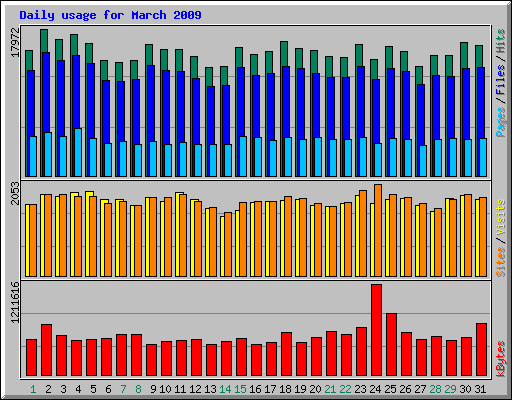Click the 2053 axis value
The height and width of the screenshot is (400, 512).
point(15,193)
